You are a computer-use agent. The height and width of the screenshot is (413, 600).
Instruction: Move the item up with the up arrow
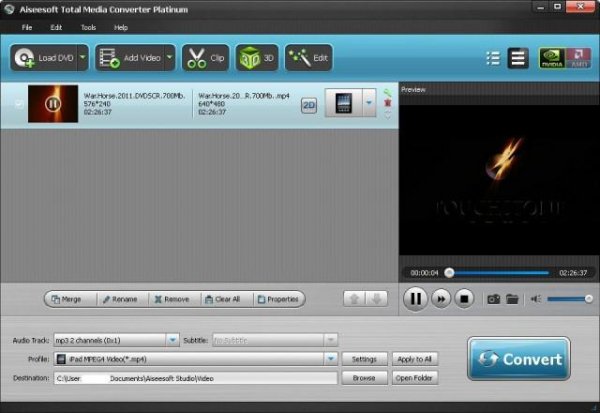point(354,299)
